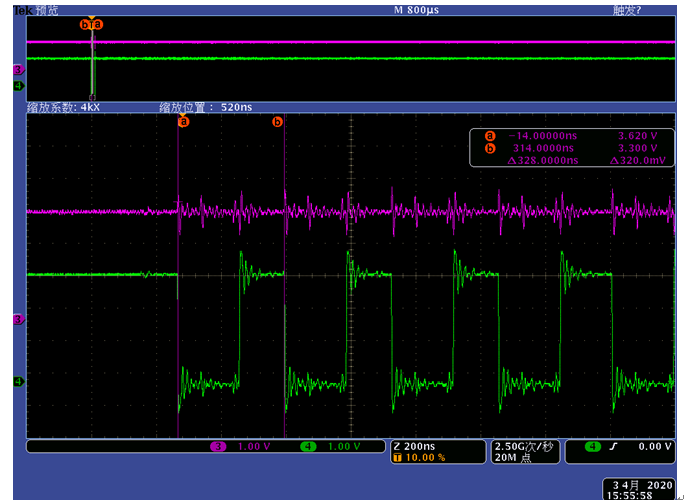Click the '缩放位置: 520ns' zoom position label
The width and height of the screenshot is (689, 500).
point(206,107)
